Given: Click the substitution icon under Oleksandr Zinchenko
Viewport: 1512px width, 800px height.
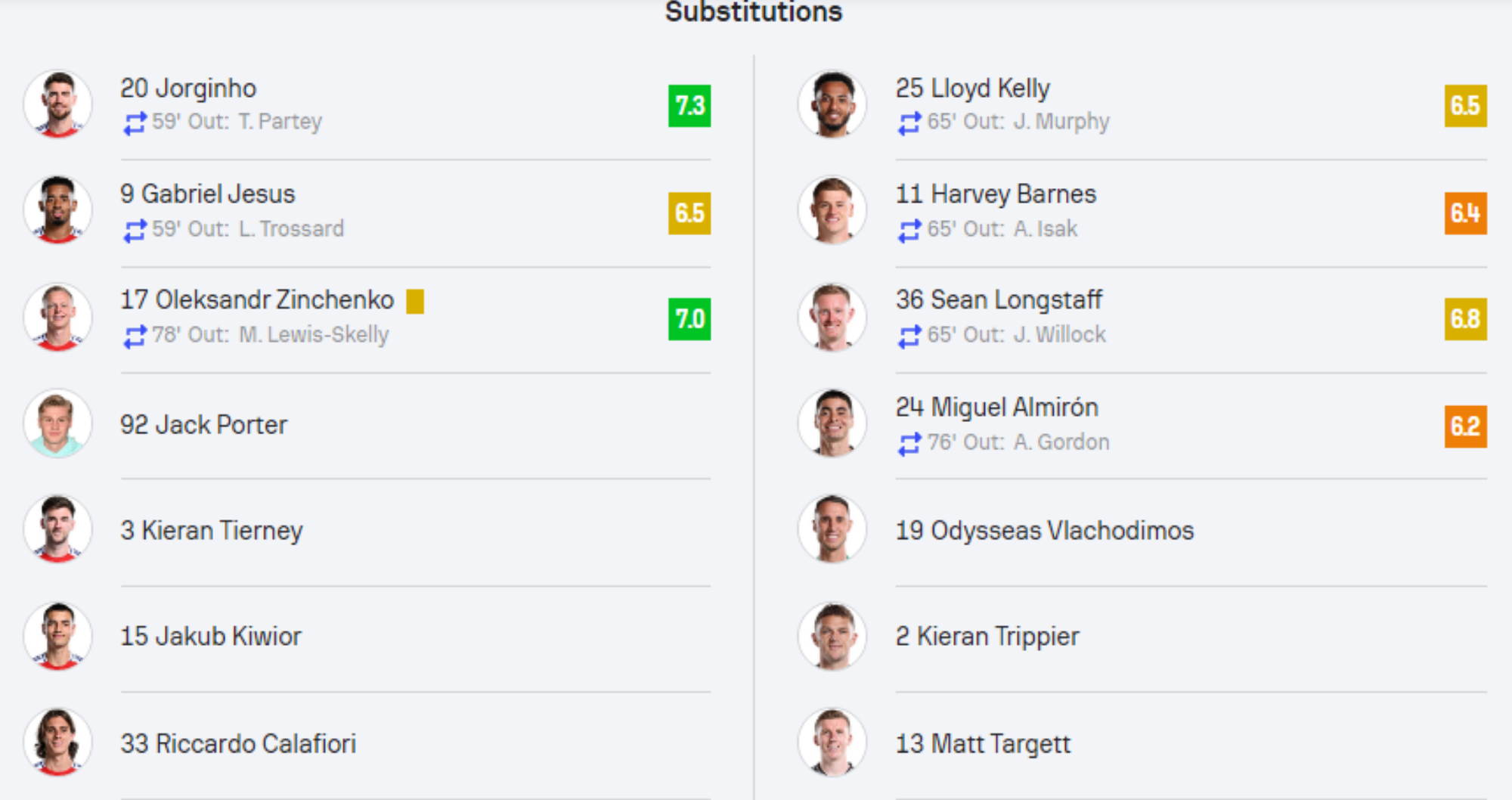Looking at the screenshot, I should pyautogui.click(x=135, y=336).
